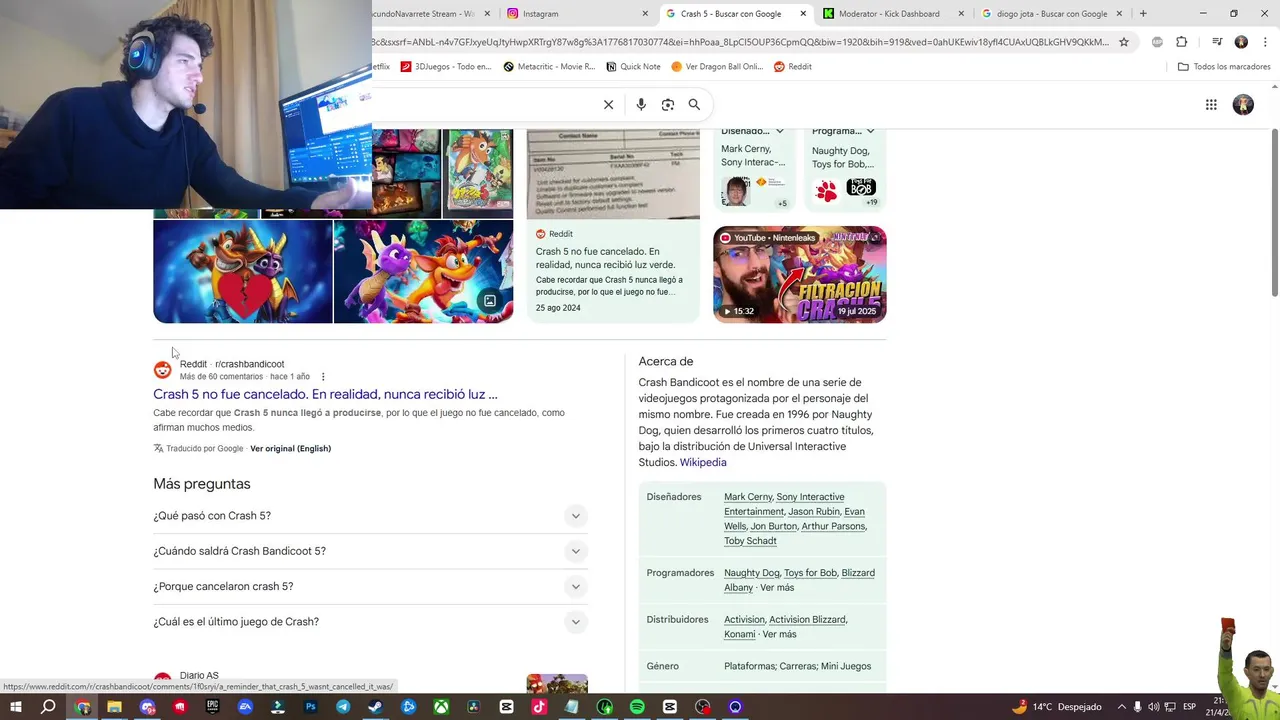This screenshot has height=720, width=1280.
Task: Close the Instagram tab
Action: coord(645,14)
